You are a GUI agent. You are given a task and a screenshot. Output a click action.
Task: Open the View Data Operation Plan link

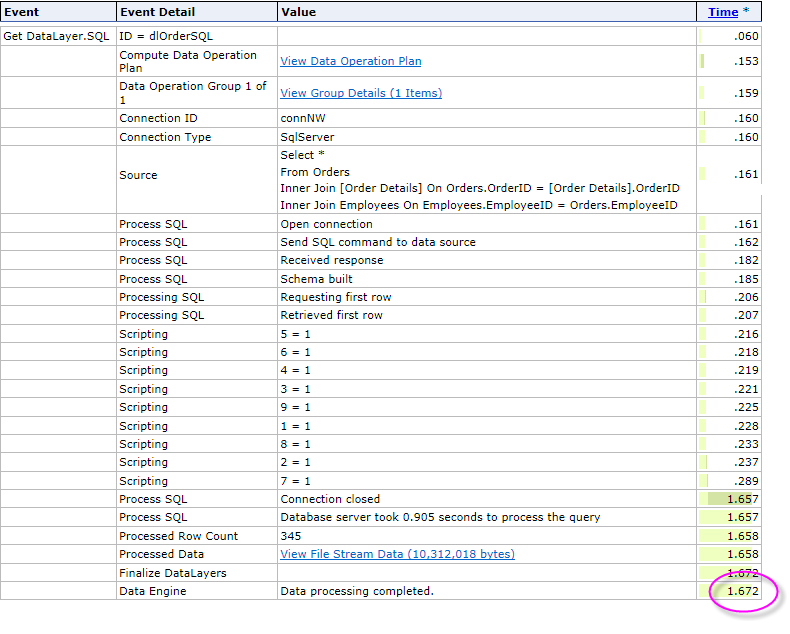point(350,61)
